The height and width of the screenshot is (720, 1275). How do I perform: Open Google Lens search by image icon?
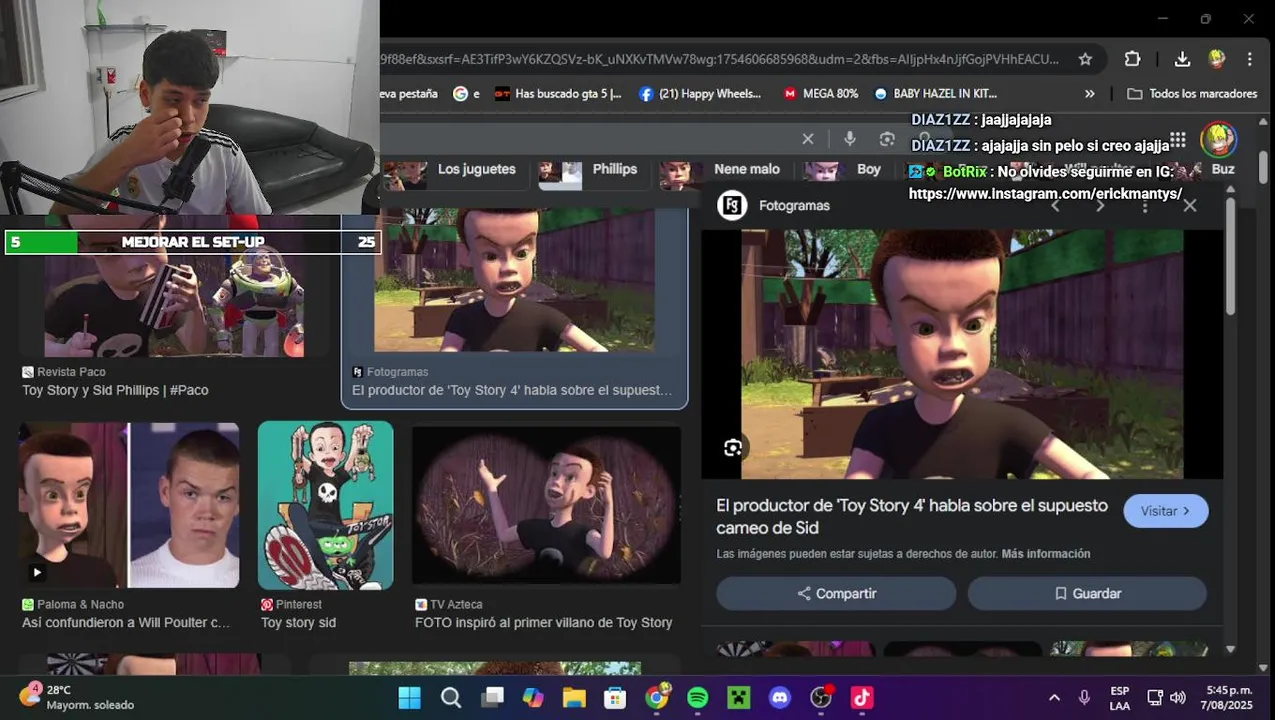(x=887, y=139)
